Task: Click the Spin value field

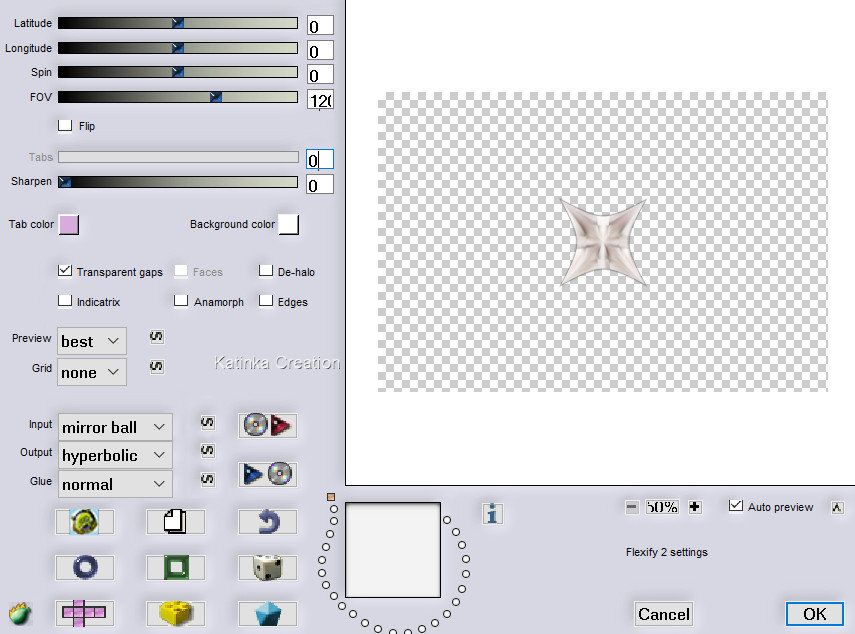Action: pos(320,75)
